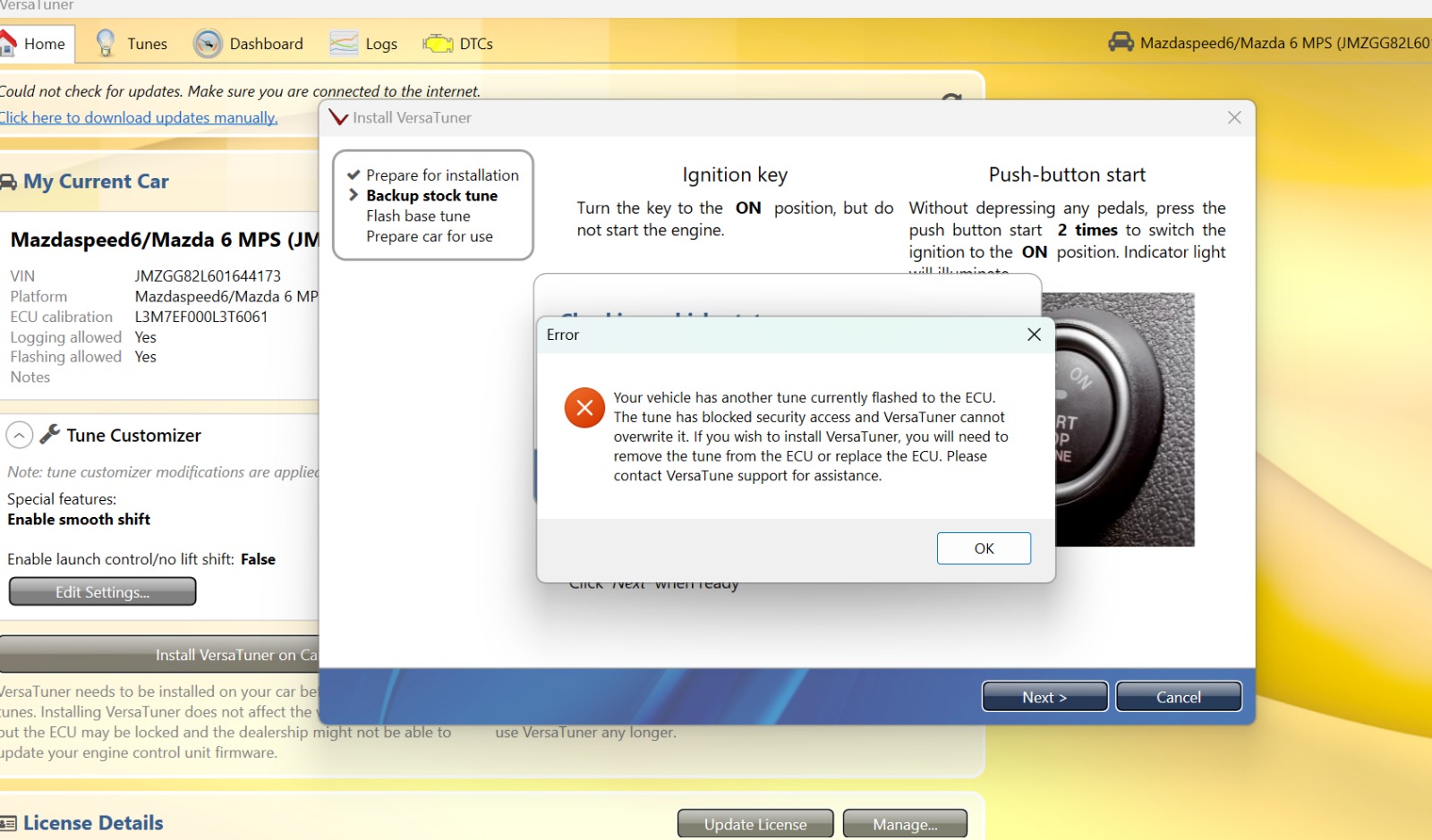
Task: Click Edit Settings button
Action: pyautogui.click(x=102, y=591)
